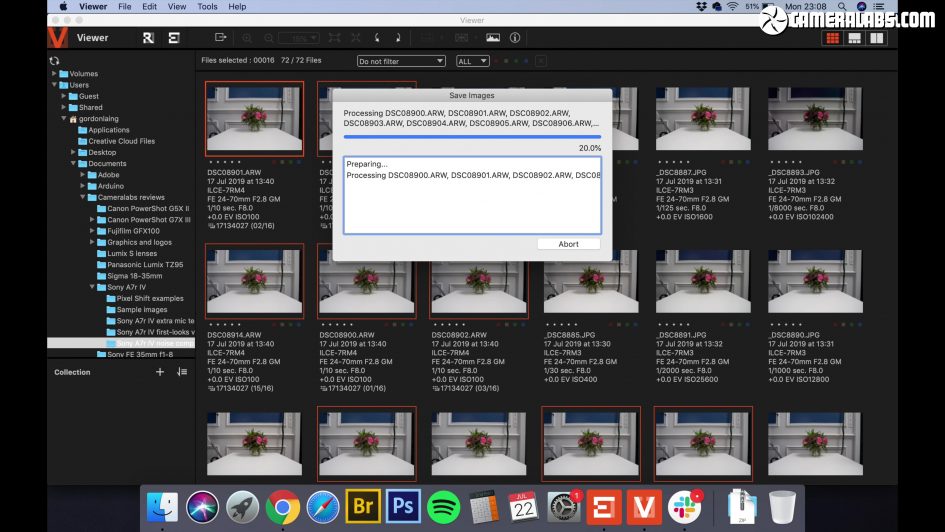Screen dimensions: 945x532
Task: Open Finder from the Dock
Action: 162,507
